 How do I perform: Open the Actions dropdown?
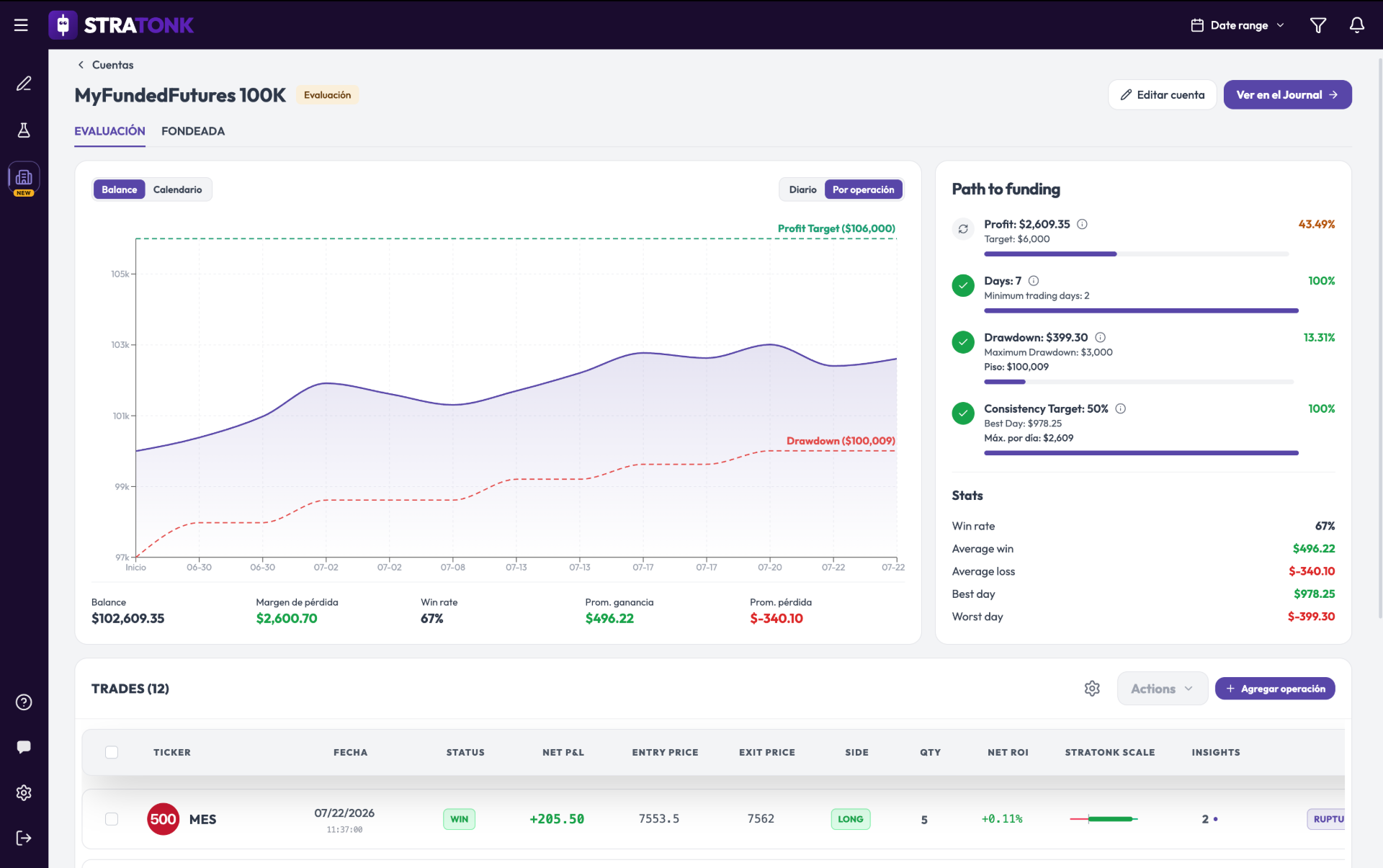click(x=1162, y=689)
